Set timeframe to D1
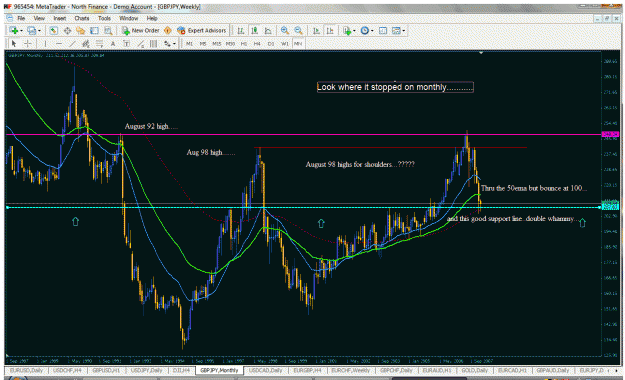 pyautogui.click(x=271, y=44)
